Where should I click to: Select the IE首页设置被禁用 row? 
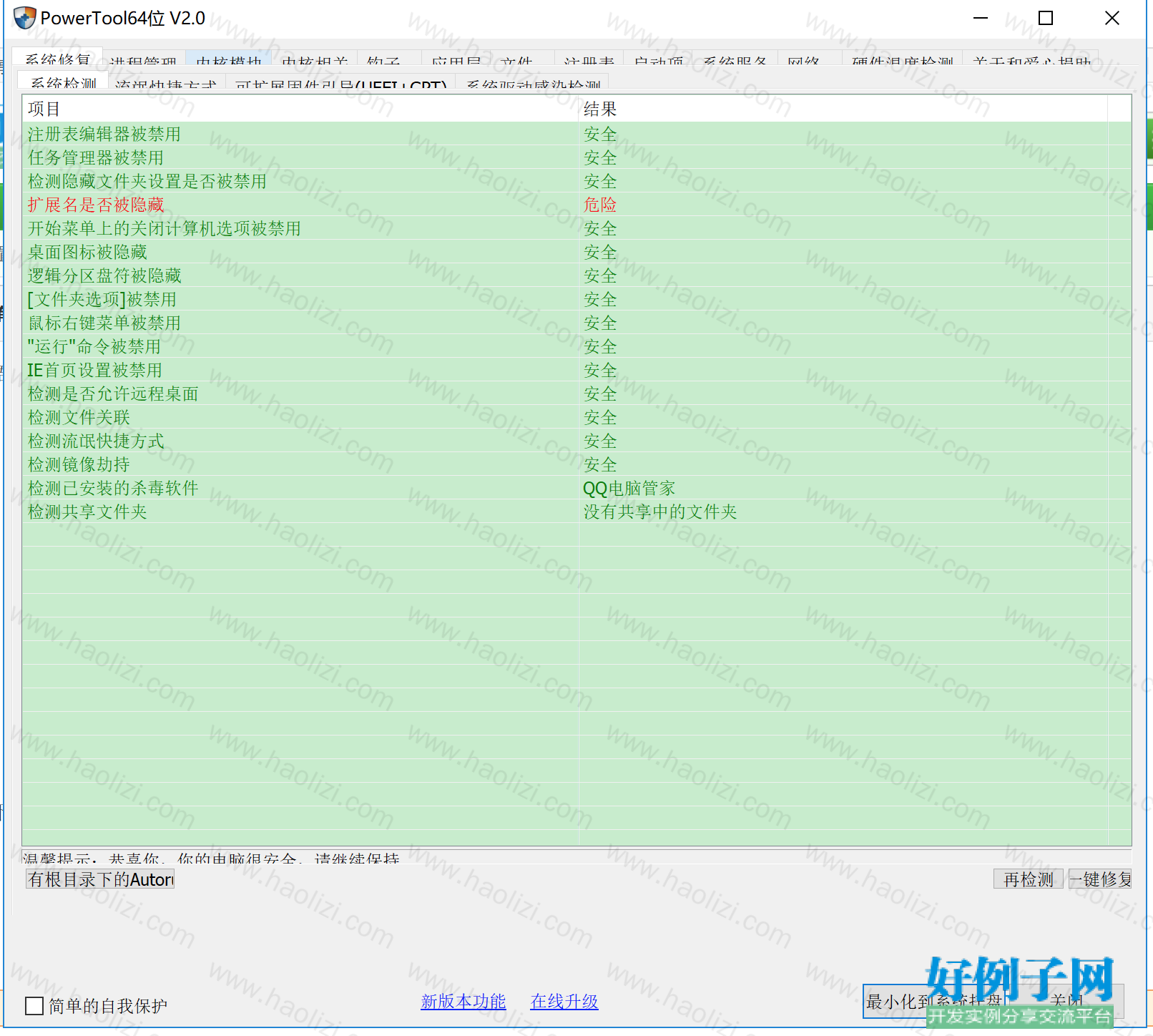(x=576, y=370)
